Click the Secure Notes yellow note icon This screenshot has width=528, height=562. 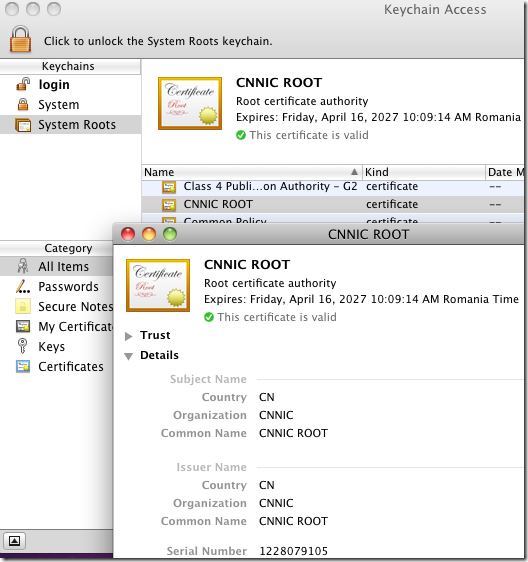23,306
